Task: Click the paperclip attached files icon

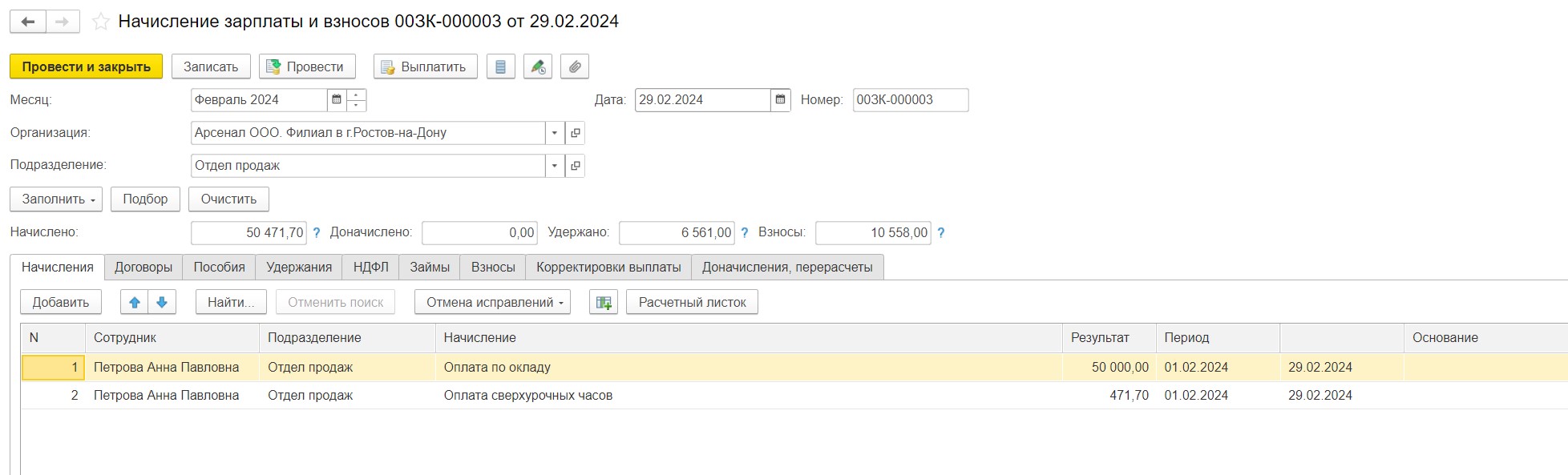Action: pos(575,66)
